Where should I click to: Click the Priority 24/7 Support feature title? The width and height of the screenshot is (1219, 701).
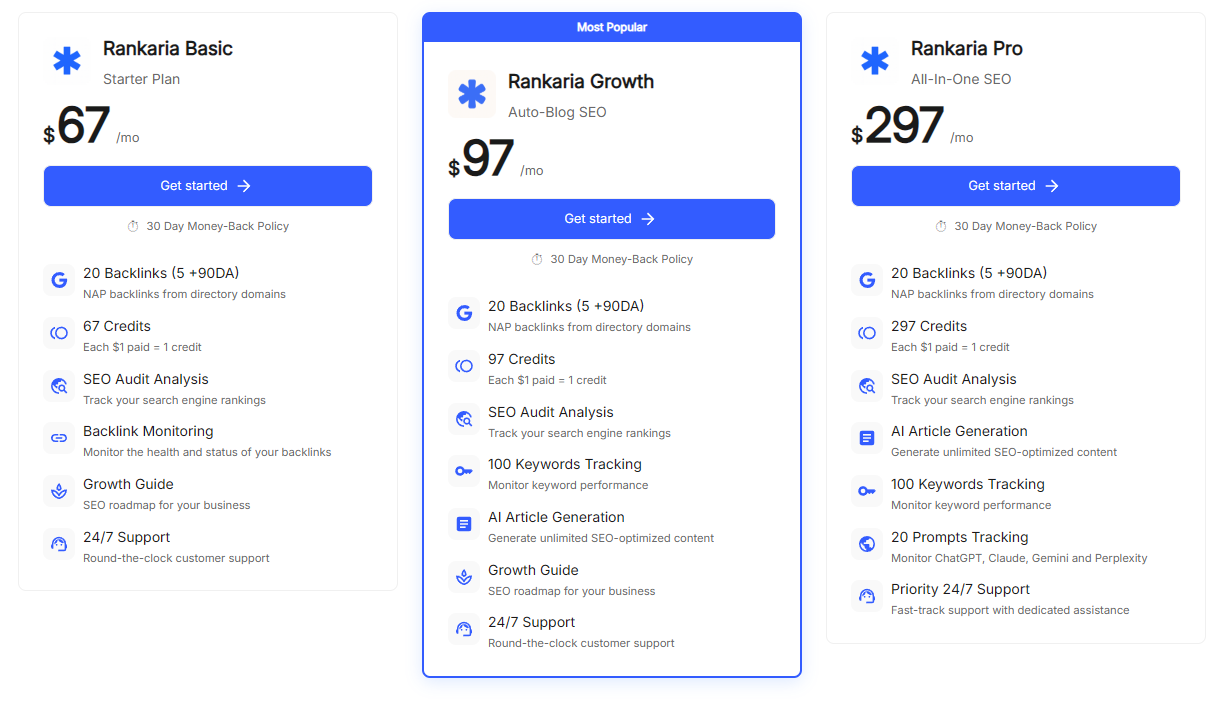coord(961,589)
